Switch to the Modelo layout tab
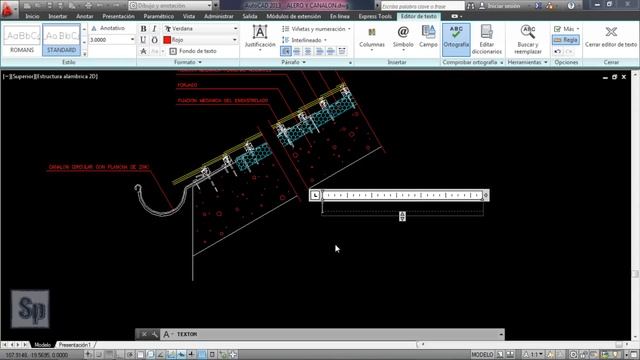The image size is (640, 360). (x=42, y=345)
